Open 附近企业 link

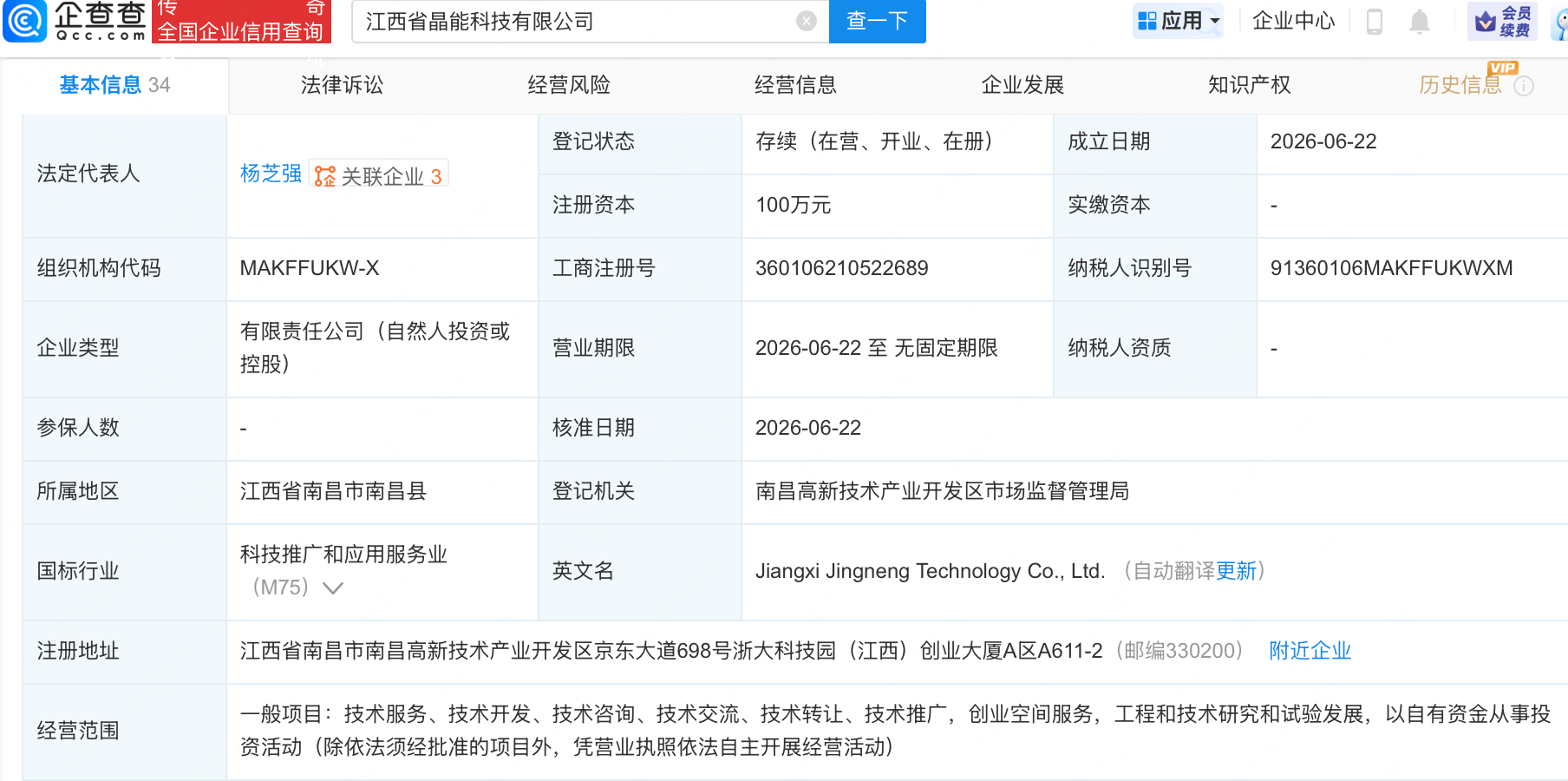click(x=1310, y=651)
